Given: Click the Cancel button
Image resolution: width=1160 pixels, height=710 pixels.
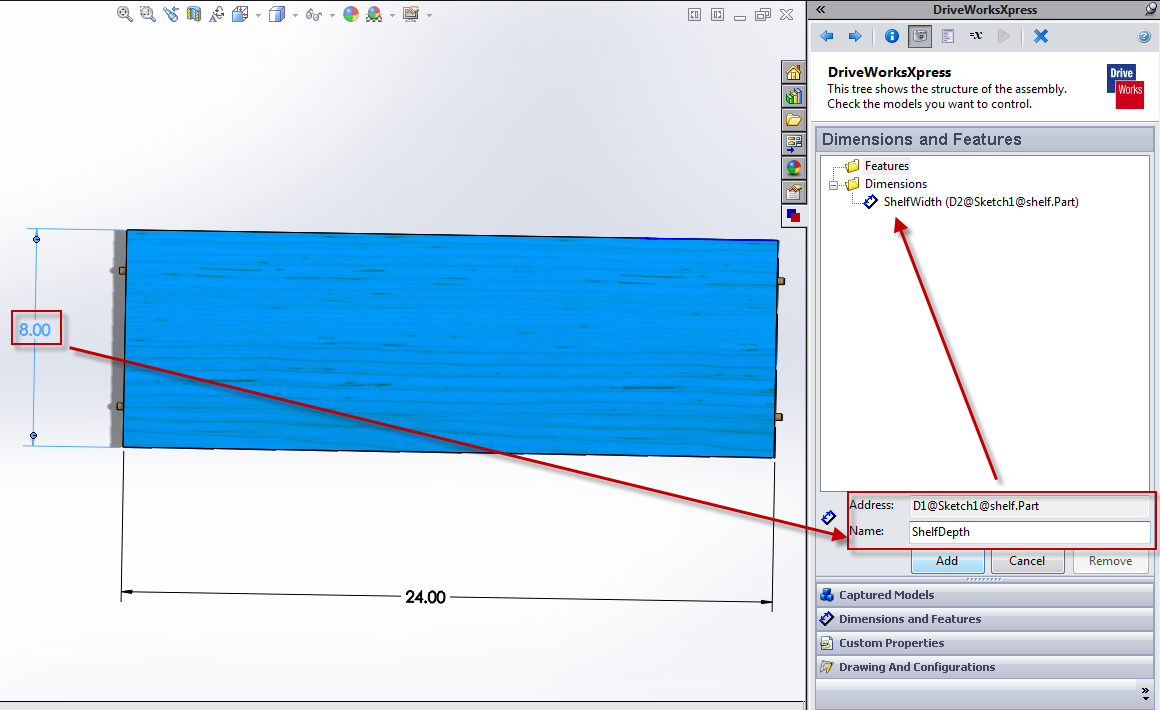Looking at the screenshot, I should pyautogui.click(x=1027, y=561).
